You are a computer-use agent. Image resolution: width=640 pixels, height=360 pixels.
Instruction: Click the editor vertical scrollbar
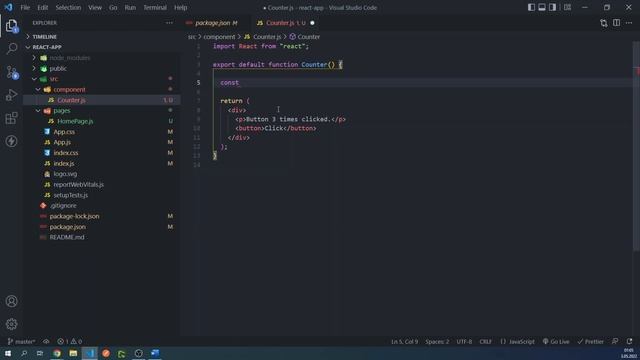click(636, 147)
